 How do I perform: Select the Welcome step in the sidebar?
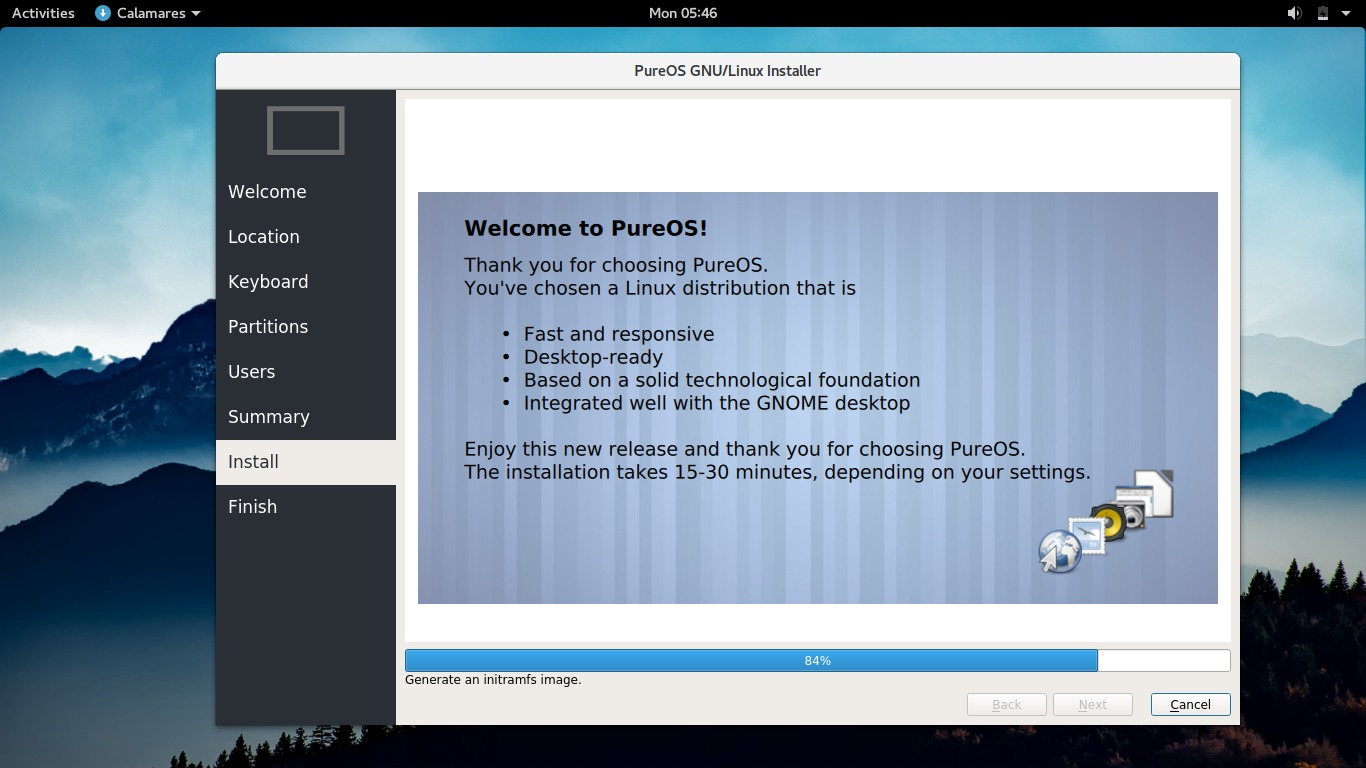pyautogui.click(x=267, y=191)
